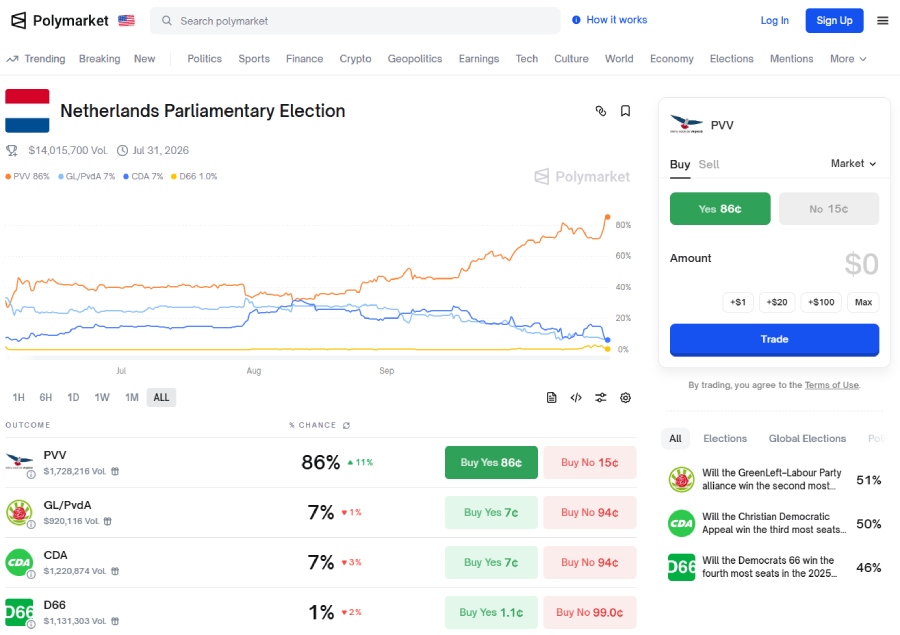Switch chart range to 1W
This screenshot has height=635, width=900.
click(x=102, y=397)
